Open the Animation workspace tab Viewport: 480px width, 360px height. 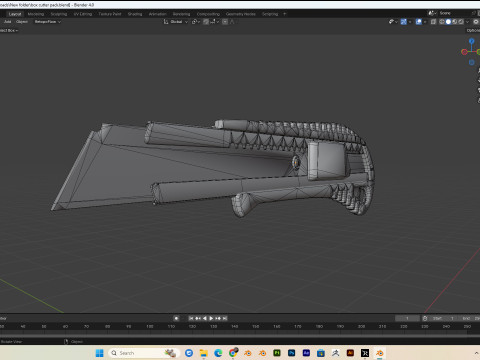pos(157,14)
